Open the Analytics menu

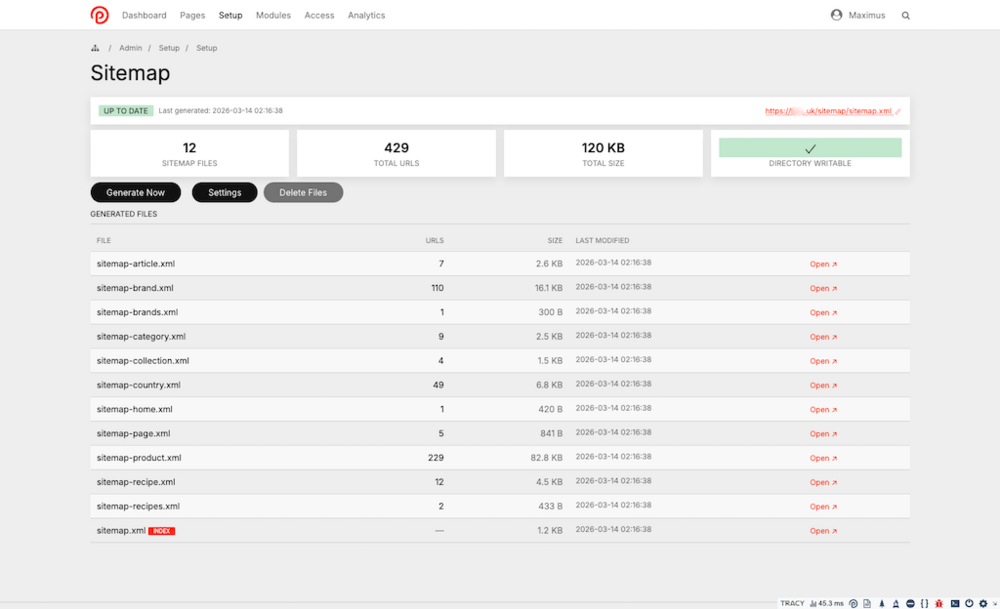click(366, 15)
